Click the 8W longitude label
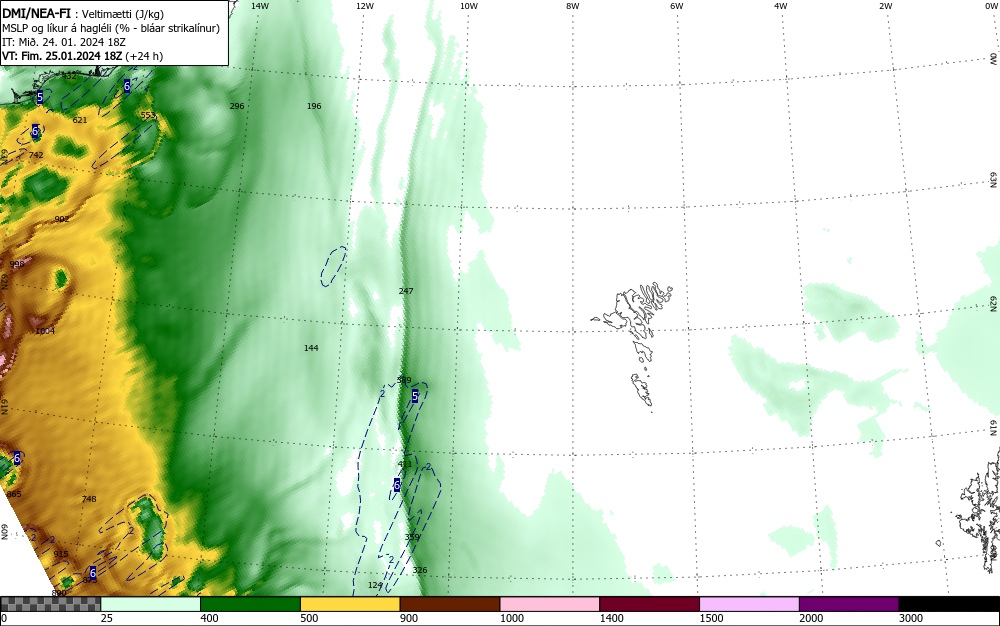 coord(573,6)
